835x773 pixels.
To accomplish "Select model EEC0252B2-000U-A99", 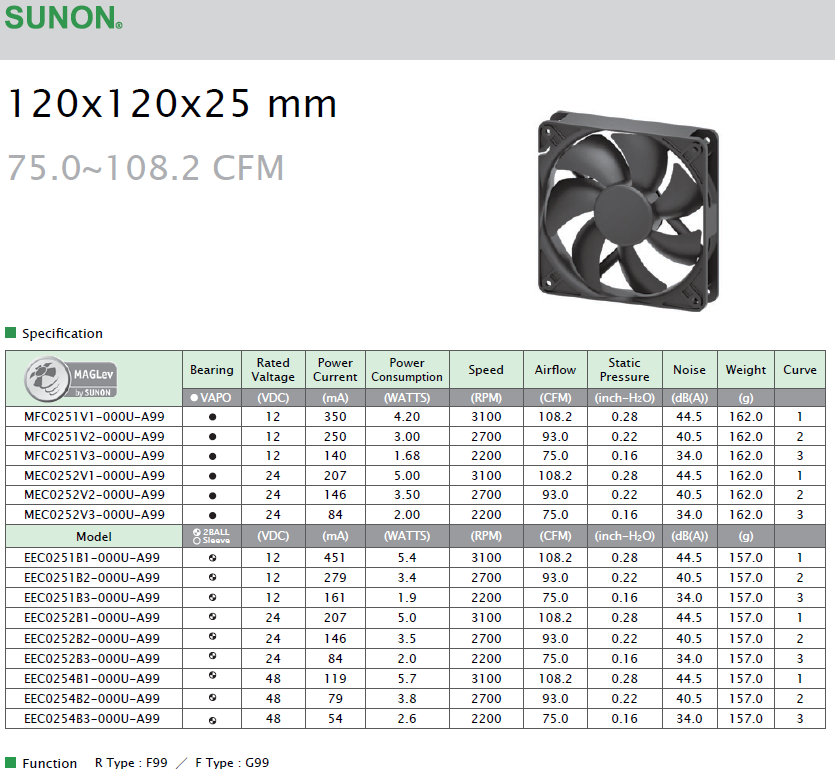I will 92,638.
